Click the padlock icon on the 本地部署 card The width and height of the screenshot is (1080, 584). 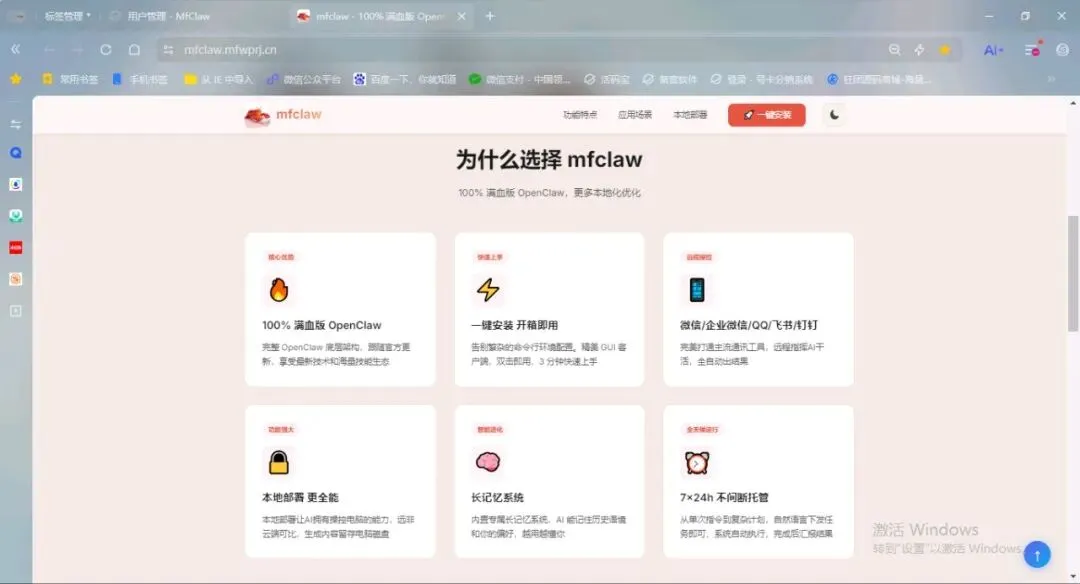[278, 462]
